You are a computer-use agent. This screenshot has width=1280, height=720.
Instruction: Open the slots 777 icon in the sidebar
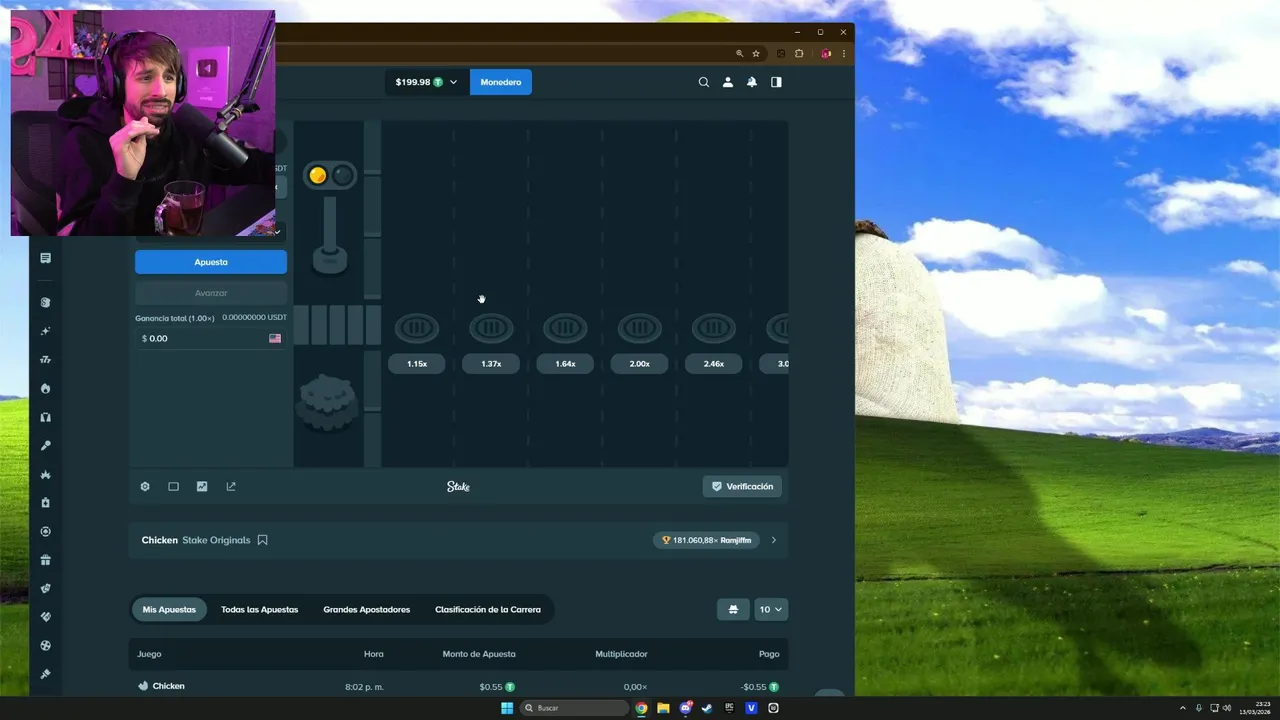45,359
